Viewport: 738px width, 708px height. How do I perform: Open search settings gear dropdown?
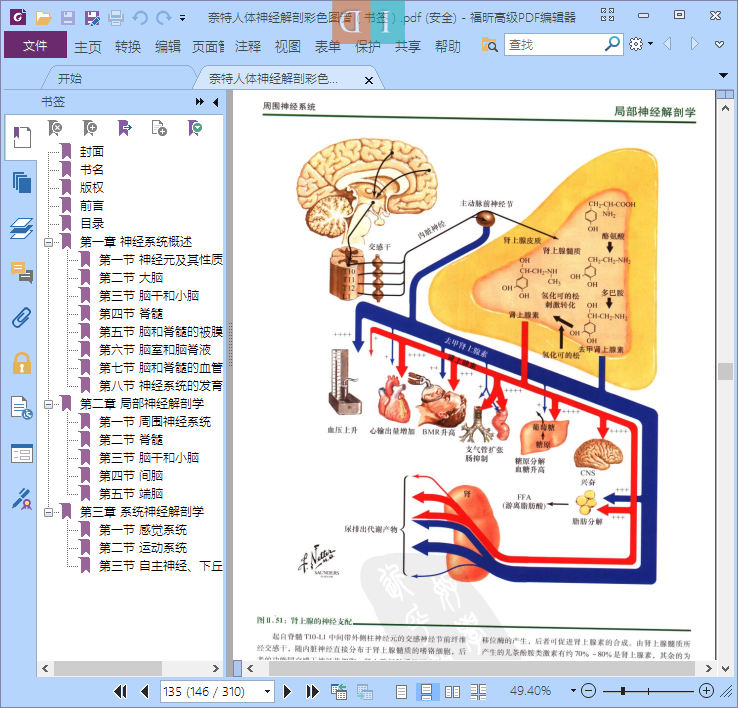pos(641,44)
